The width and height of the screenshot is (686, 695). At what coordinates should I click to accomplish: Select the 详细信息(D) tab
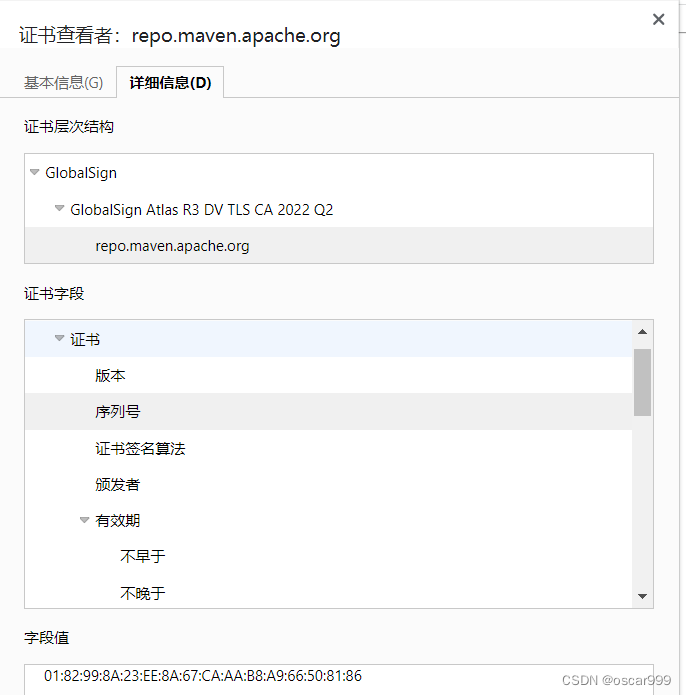coord(170,82)
